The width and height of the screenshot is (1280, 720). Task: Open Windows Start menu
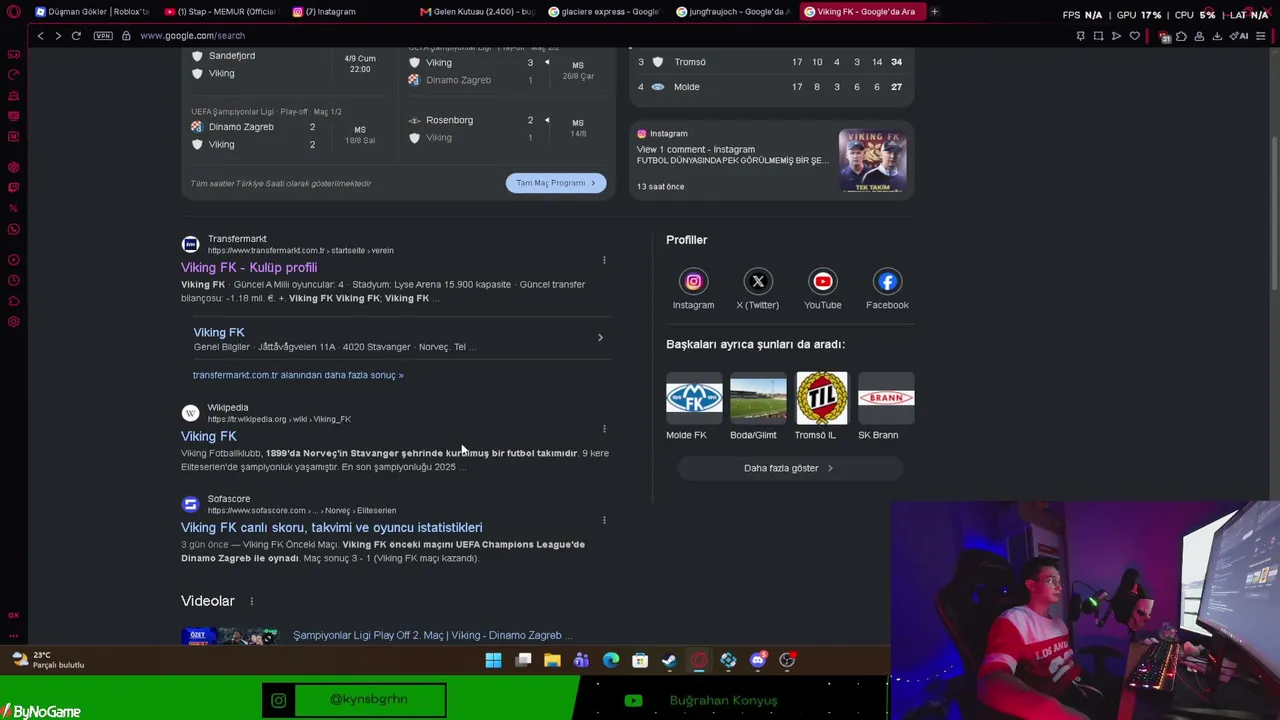[493, 660]
